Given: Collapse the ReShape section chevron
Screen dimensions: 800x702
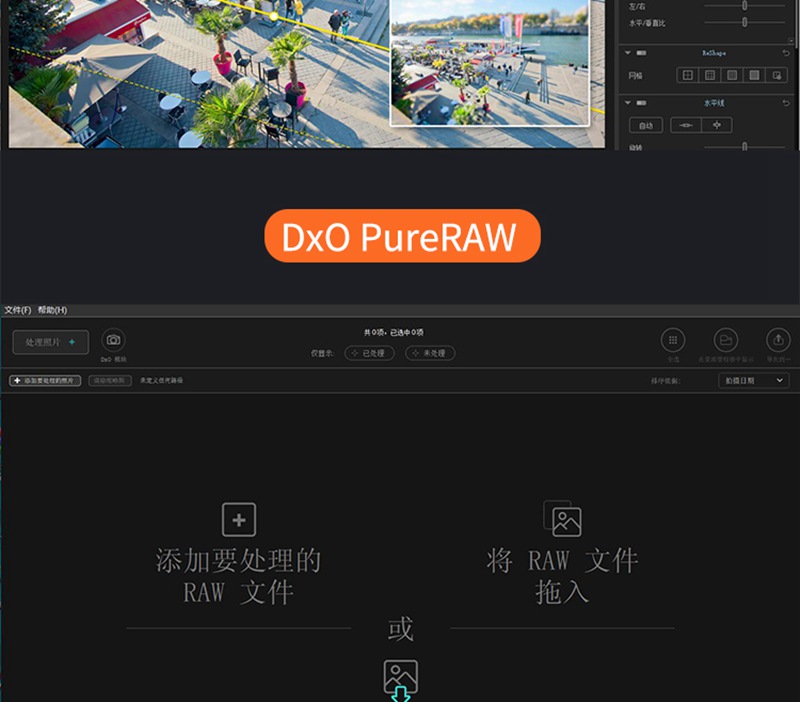Looking at the screenshot, I should click(x=628, y=53).
